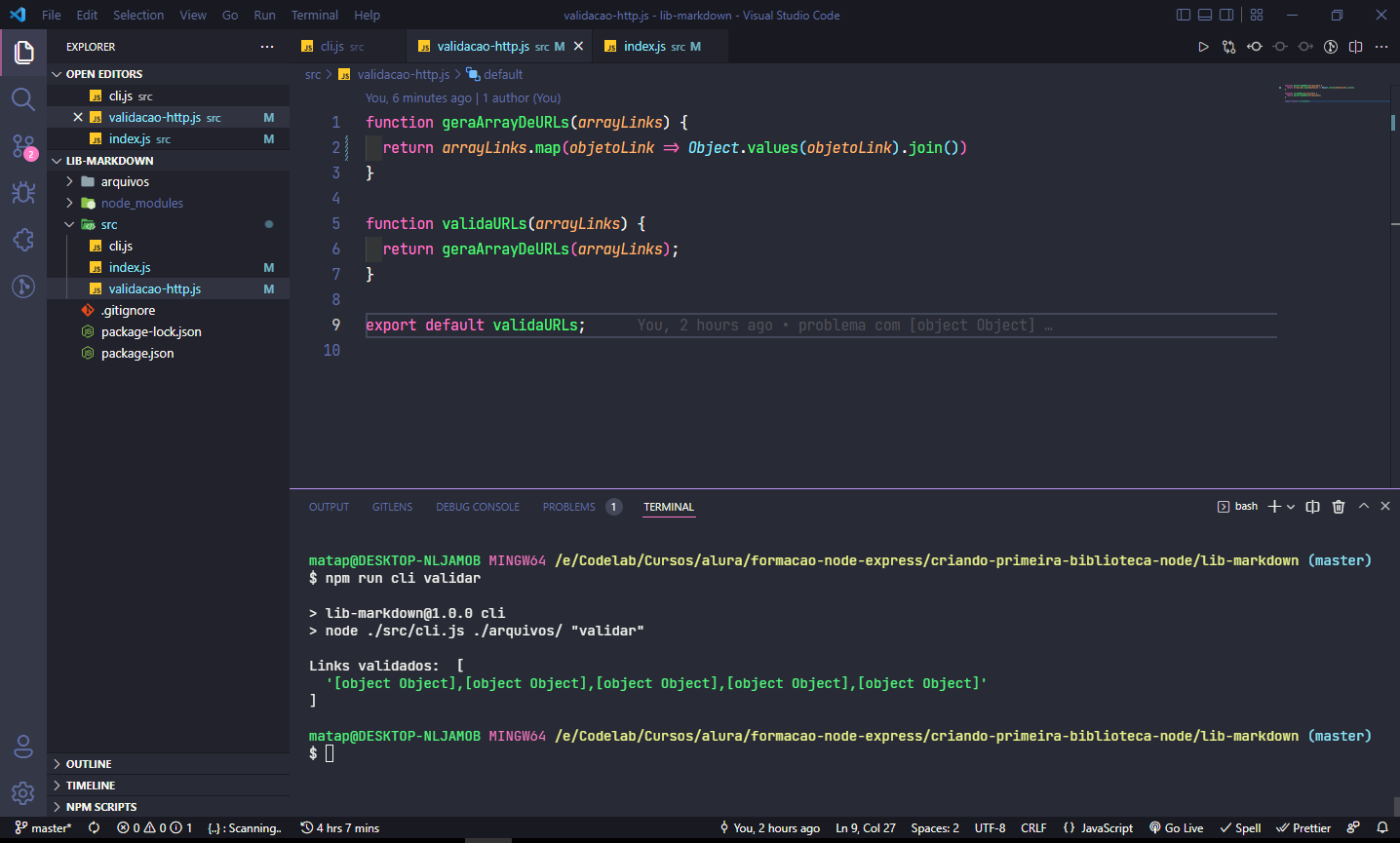Expand the arquivos folder

pos(168,181)
